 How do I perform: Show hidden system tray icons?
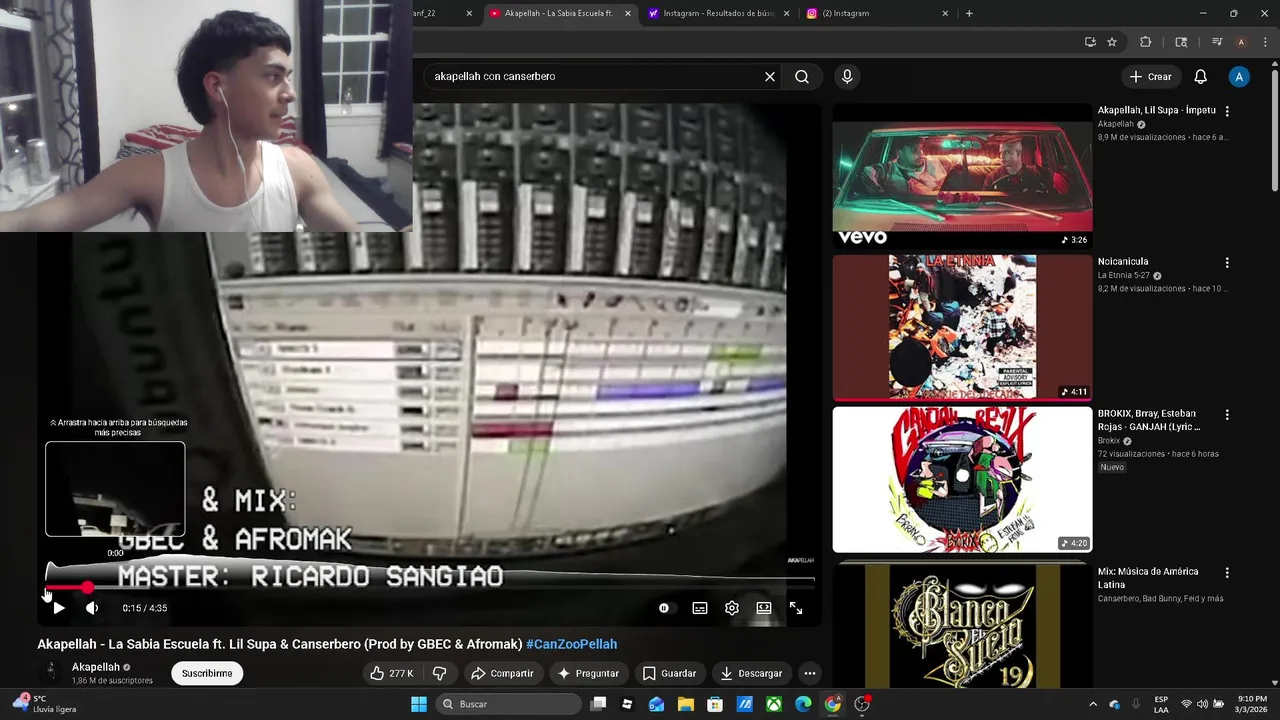[x=1092, y=704]
